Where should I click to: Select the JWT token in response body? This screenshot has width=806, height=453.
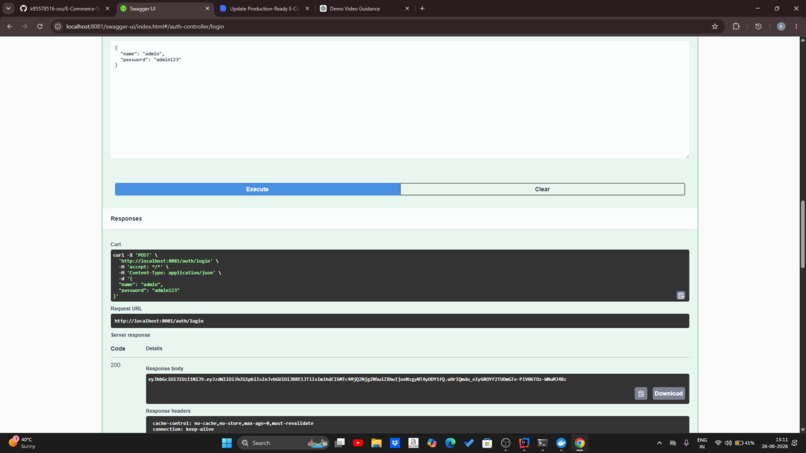[357, 379]
